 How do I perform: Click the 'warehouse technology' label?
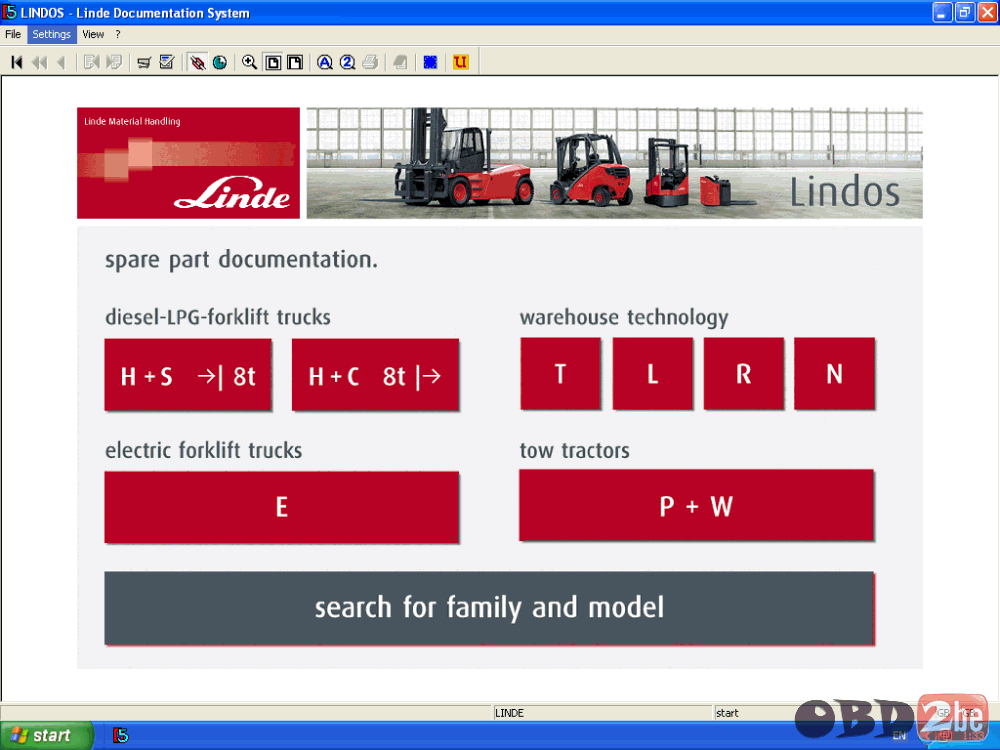[x=624, y=317]
